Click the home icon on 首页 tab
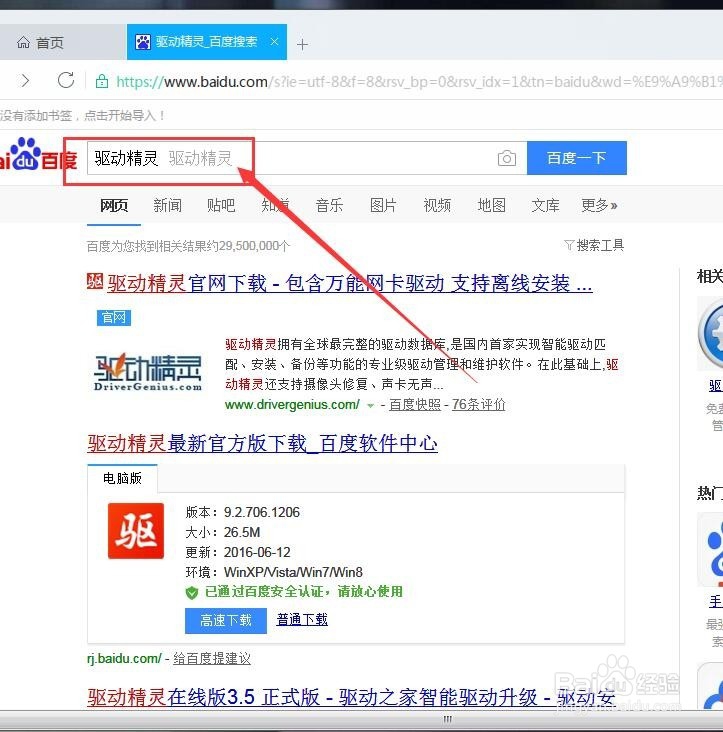 click(x=23, y=42)
